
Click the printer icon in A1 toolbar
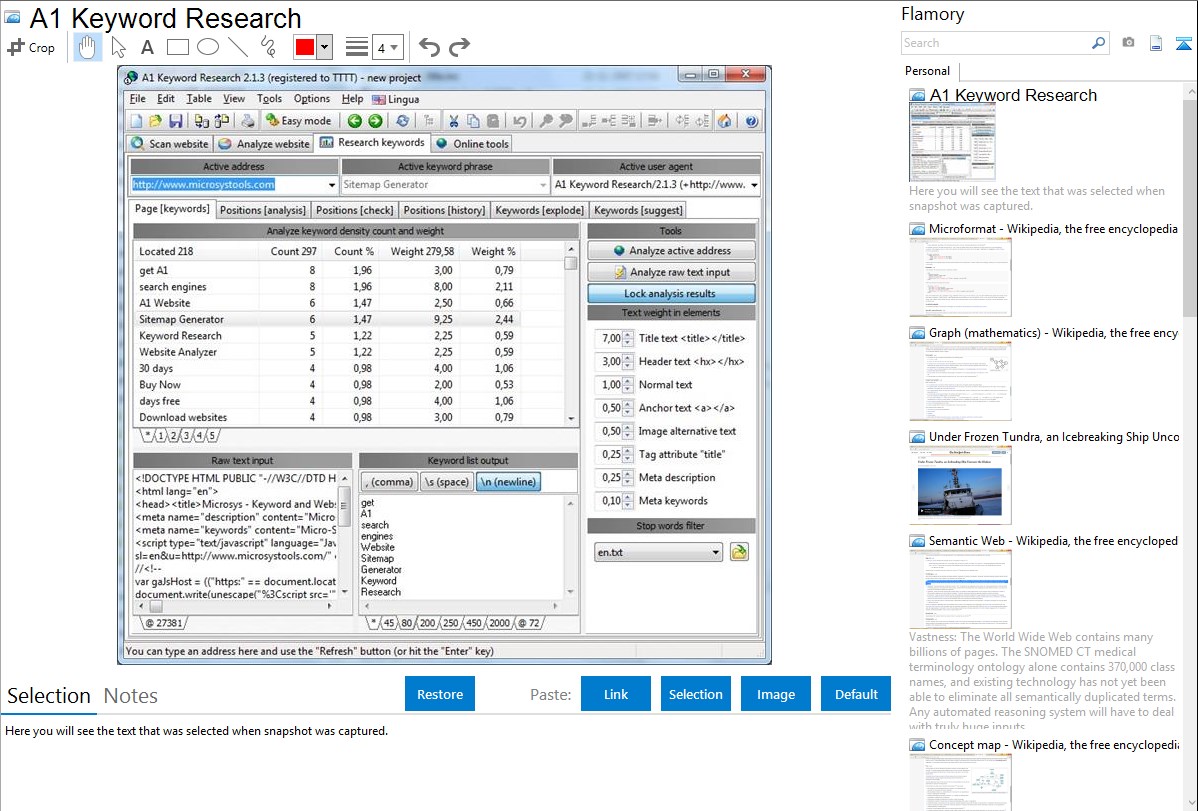tap(248, 121)
